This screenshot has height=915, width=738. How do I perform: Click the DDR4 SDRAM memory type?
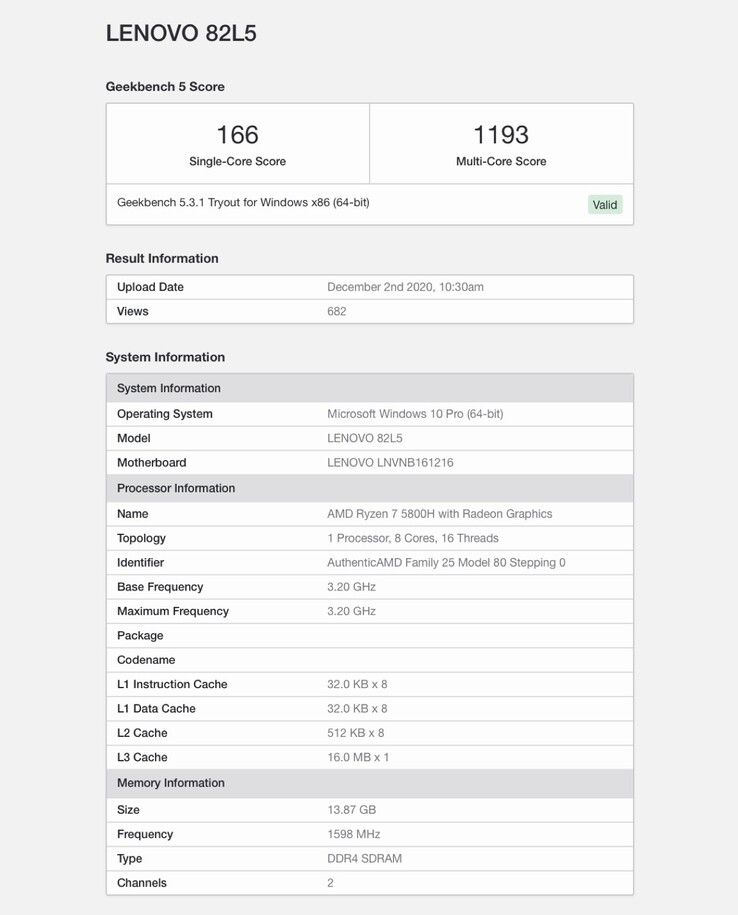[364, 859]
